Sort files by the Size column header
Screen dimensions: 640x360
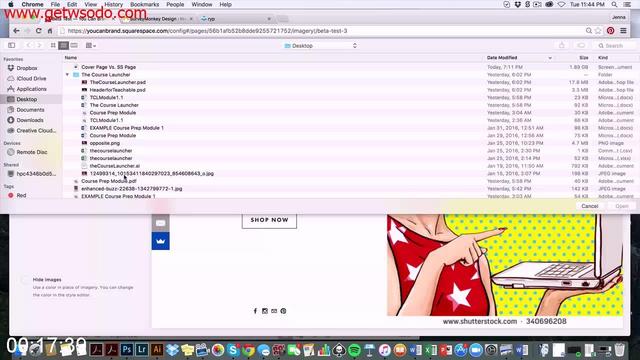pos(584,58)
